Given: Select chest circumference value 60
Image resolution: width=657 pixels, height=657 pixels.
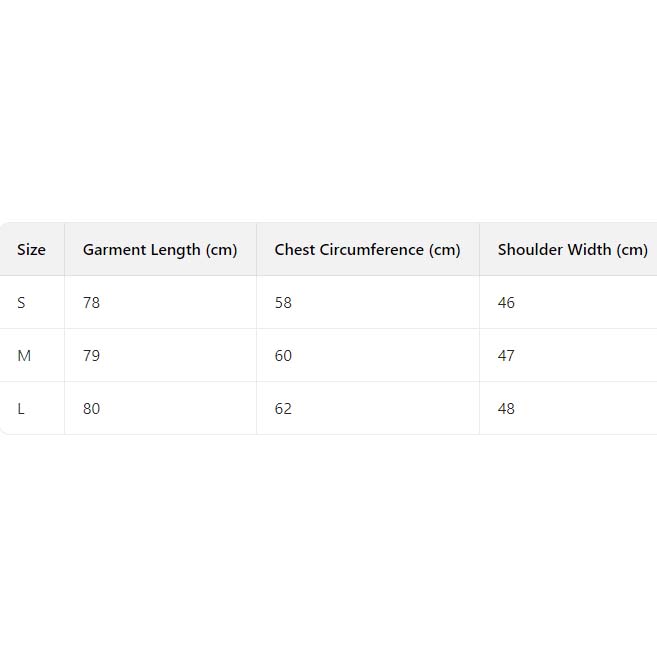Looking at the screenshot, I should (x=283, y=356).
